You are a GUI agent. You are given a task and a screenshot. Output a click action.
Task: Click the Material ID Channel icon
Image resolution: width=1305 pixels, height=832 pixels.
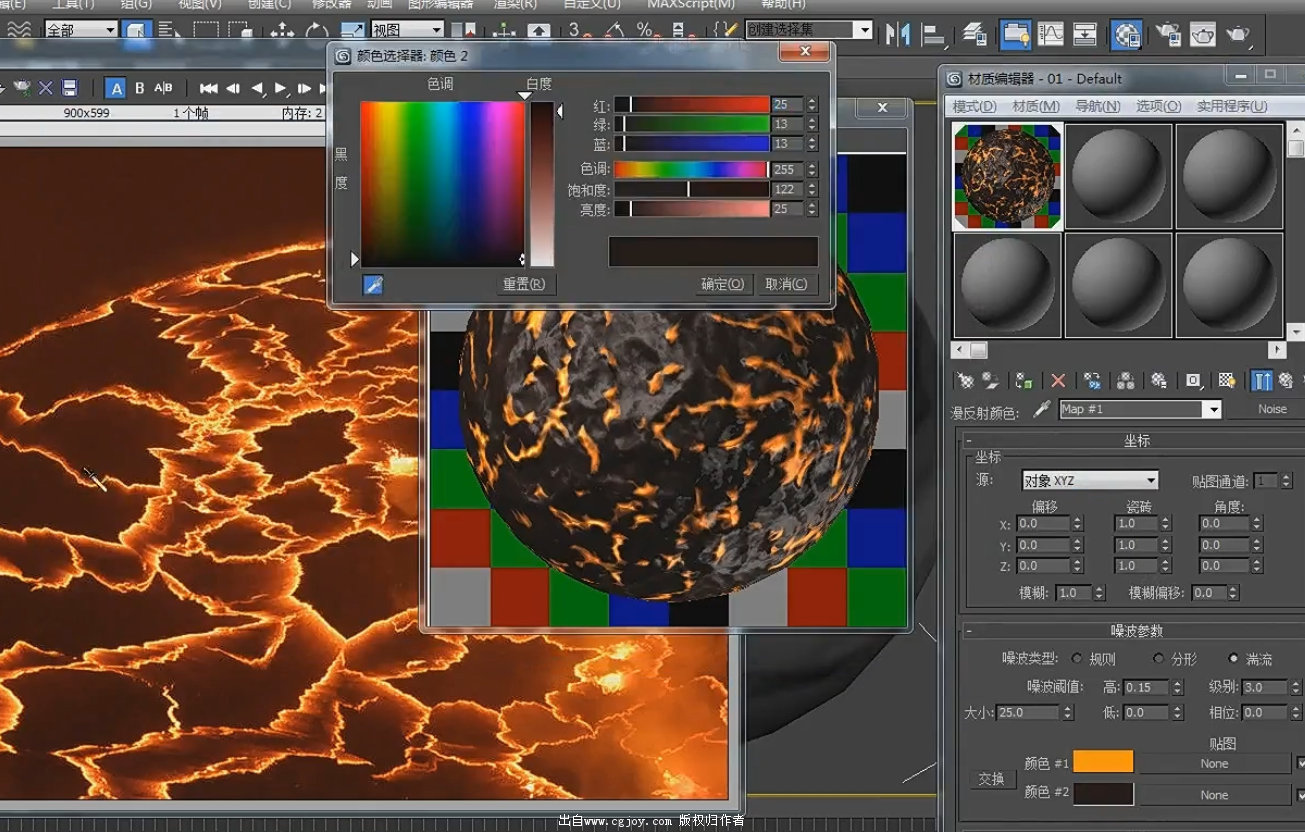1193,381
